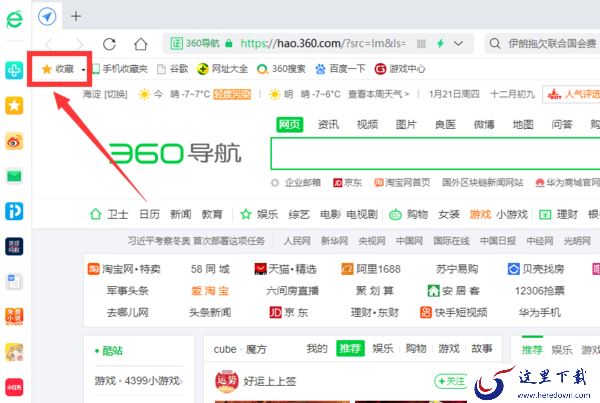Viewport: 600px width, 403px height.
Task: Click the 关注 follow button
Action: coord(451,381)
